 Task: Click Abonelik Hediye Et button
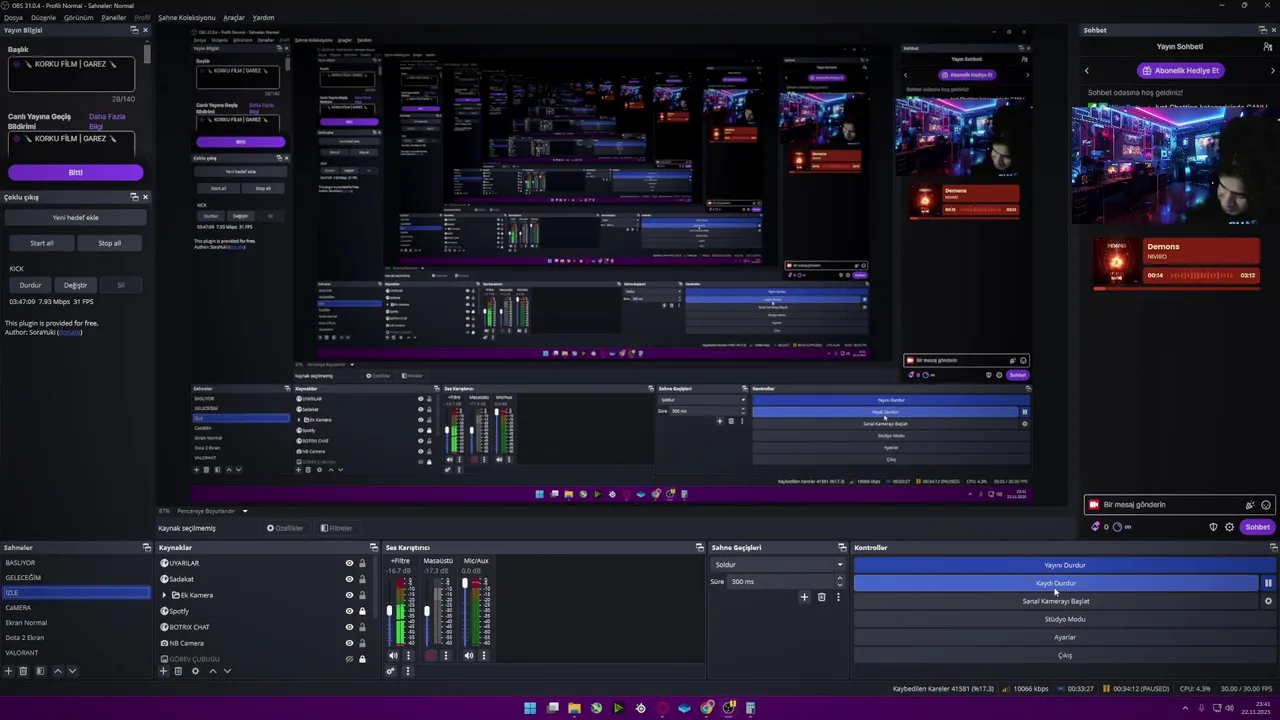pos(1180,70)
